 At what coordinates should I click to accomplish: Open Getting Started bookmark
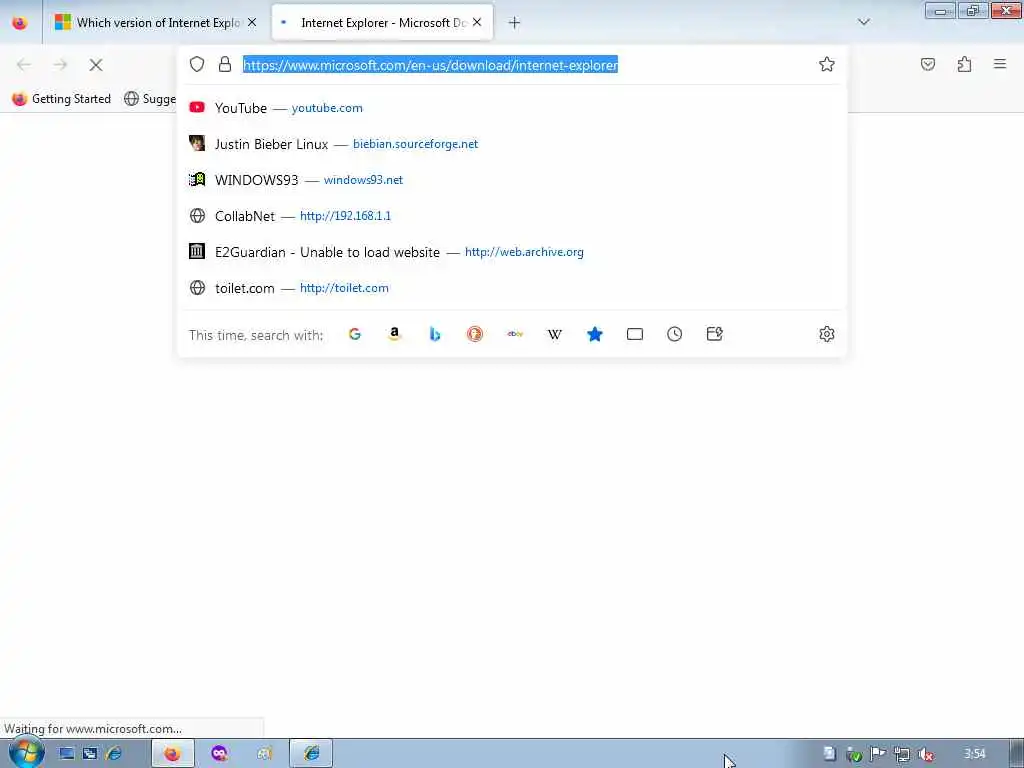[62, 99]
